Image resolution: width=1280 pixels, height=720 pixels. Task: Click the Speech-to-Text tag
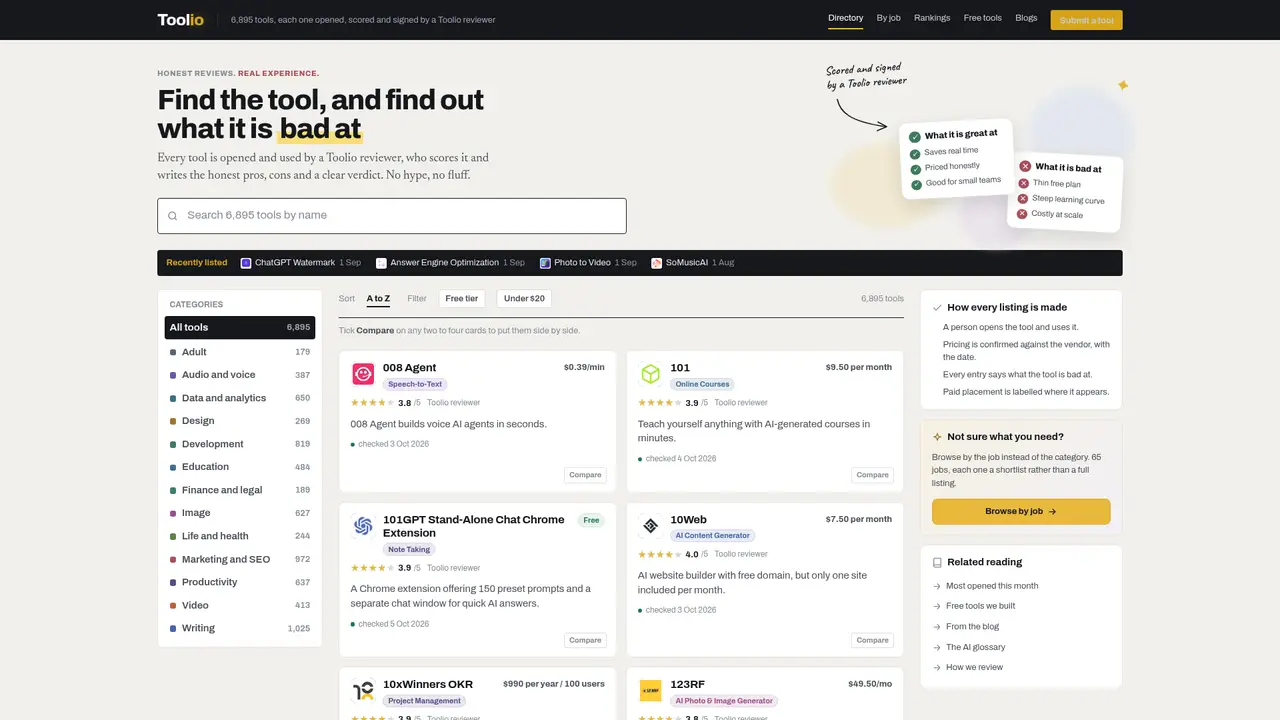pos(415,384)
